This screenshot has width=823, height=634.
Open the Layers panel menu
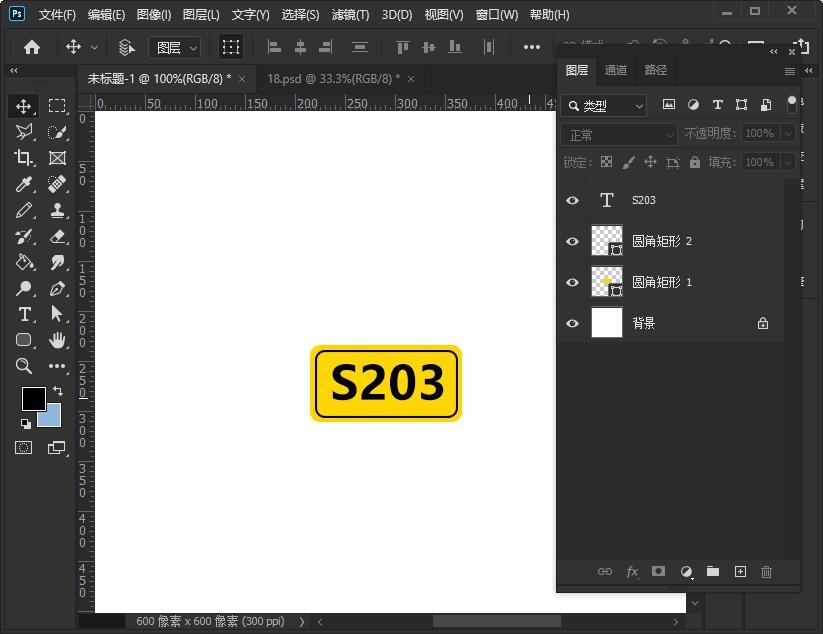click(790, 71)
